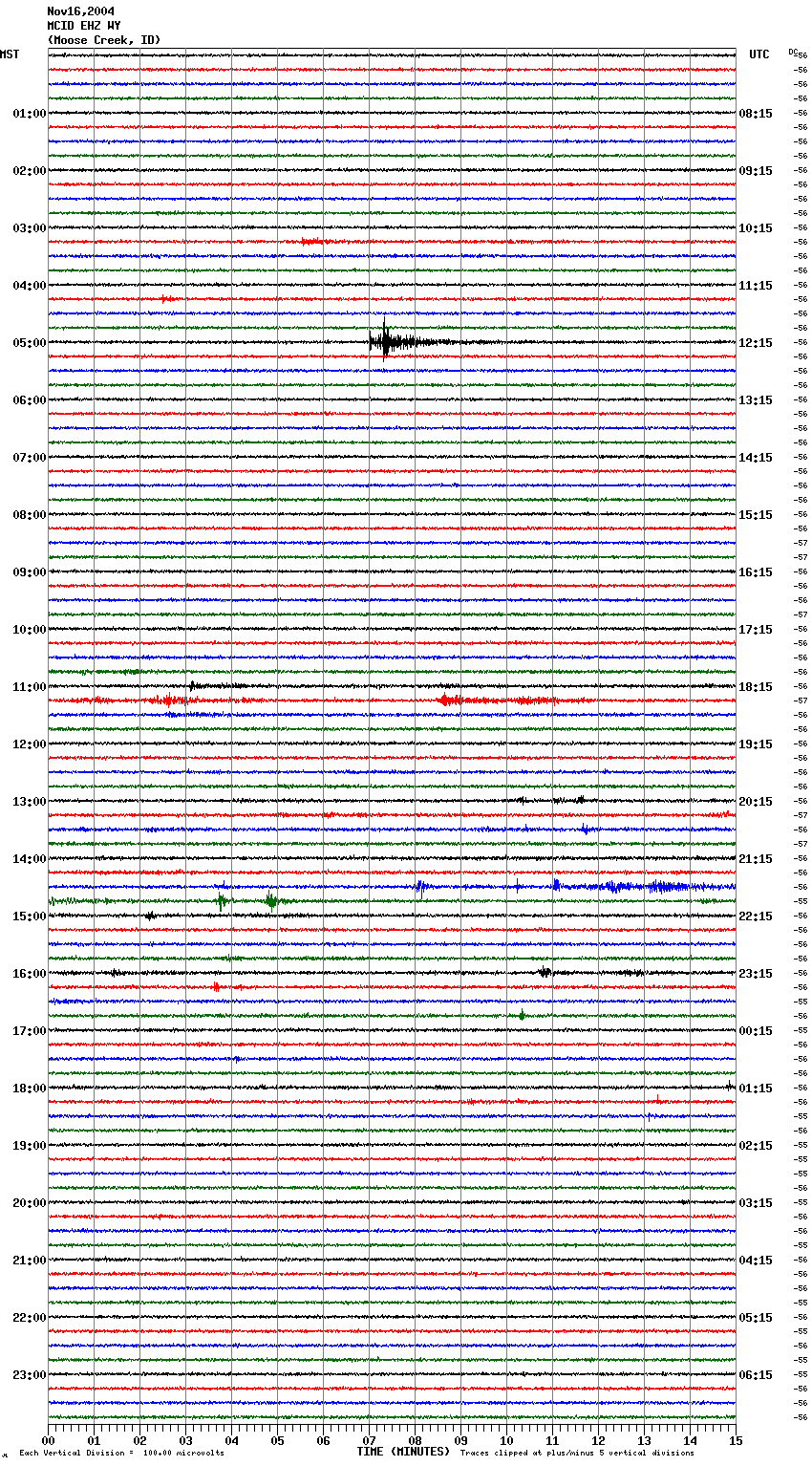Viewport: 812px width, 1466px height.
Task: Select the station code 'MCID EHZ WY'
Action: pyautogui.click(x=84, y=26)
